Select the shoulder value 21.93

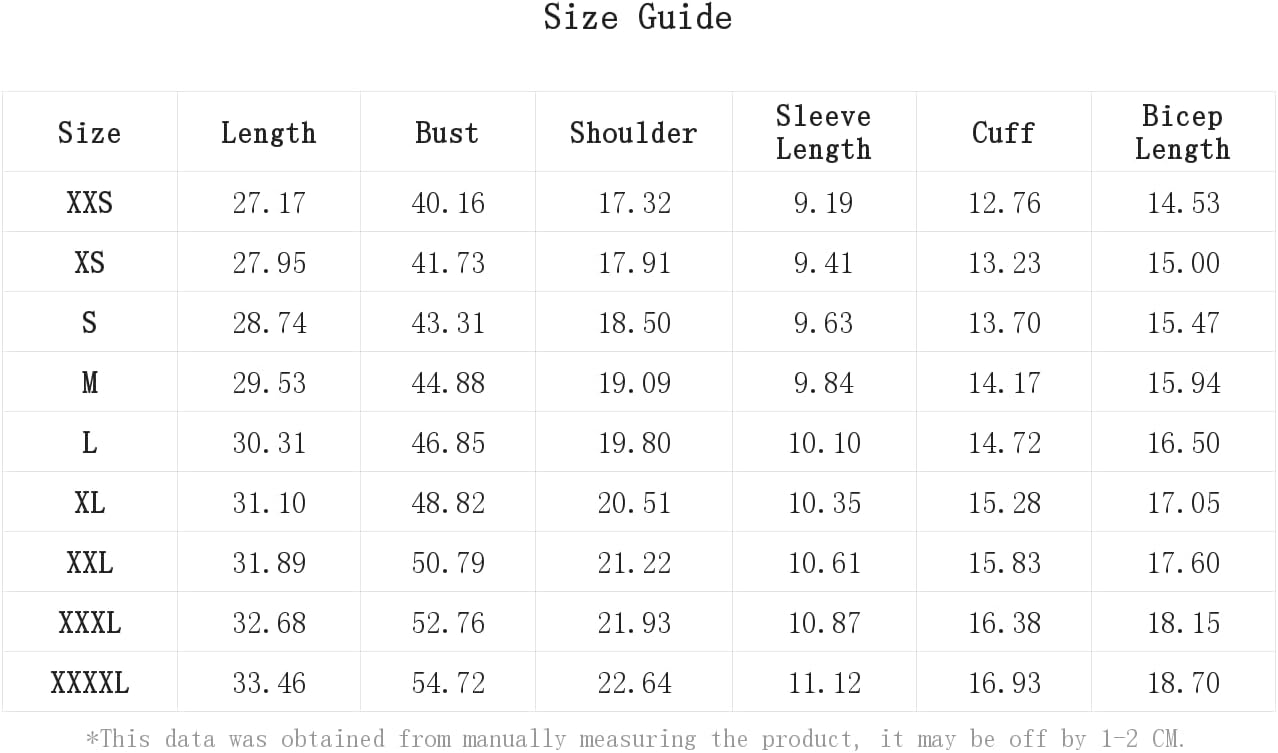tap(634, 623)
